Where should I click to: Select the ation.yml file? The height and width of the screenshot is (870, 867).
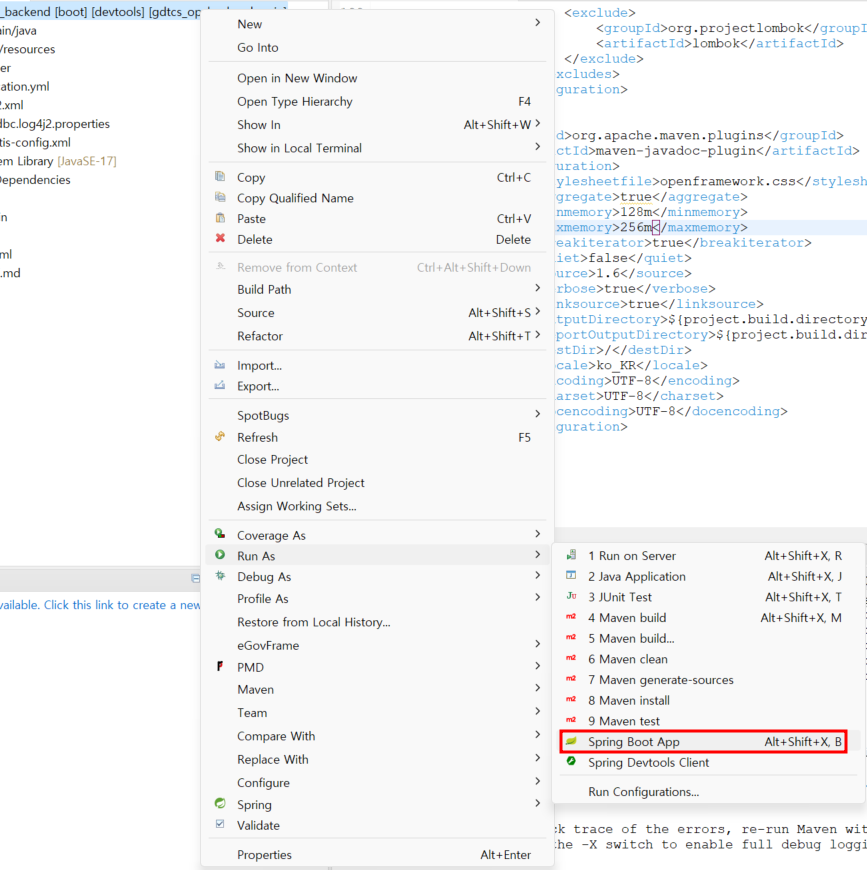(25, 87)
